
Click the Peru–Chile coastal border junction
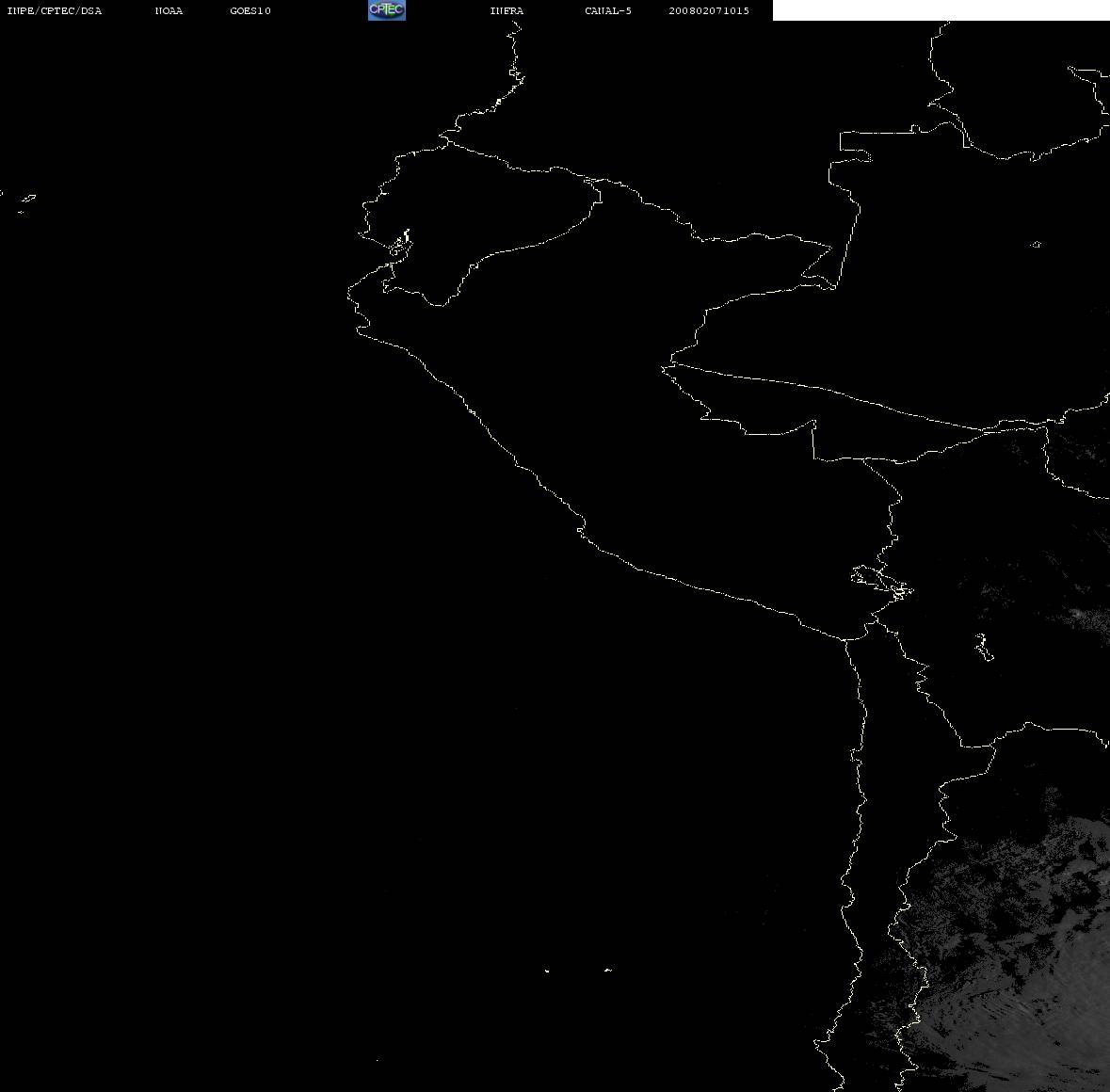(x=845, y=639)
